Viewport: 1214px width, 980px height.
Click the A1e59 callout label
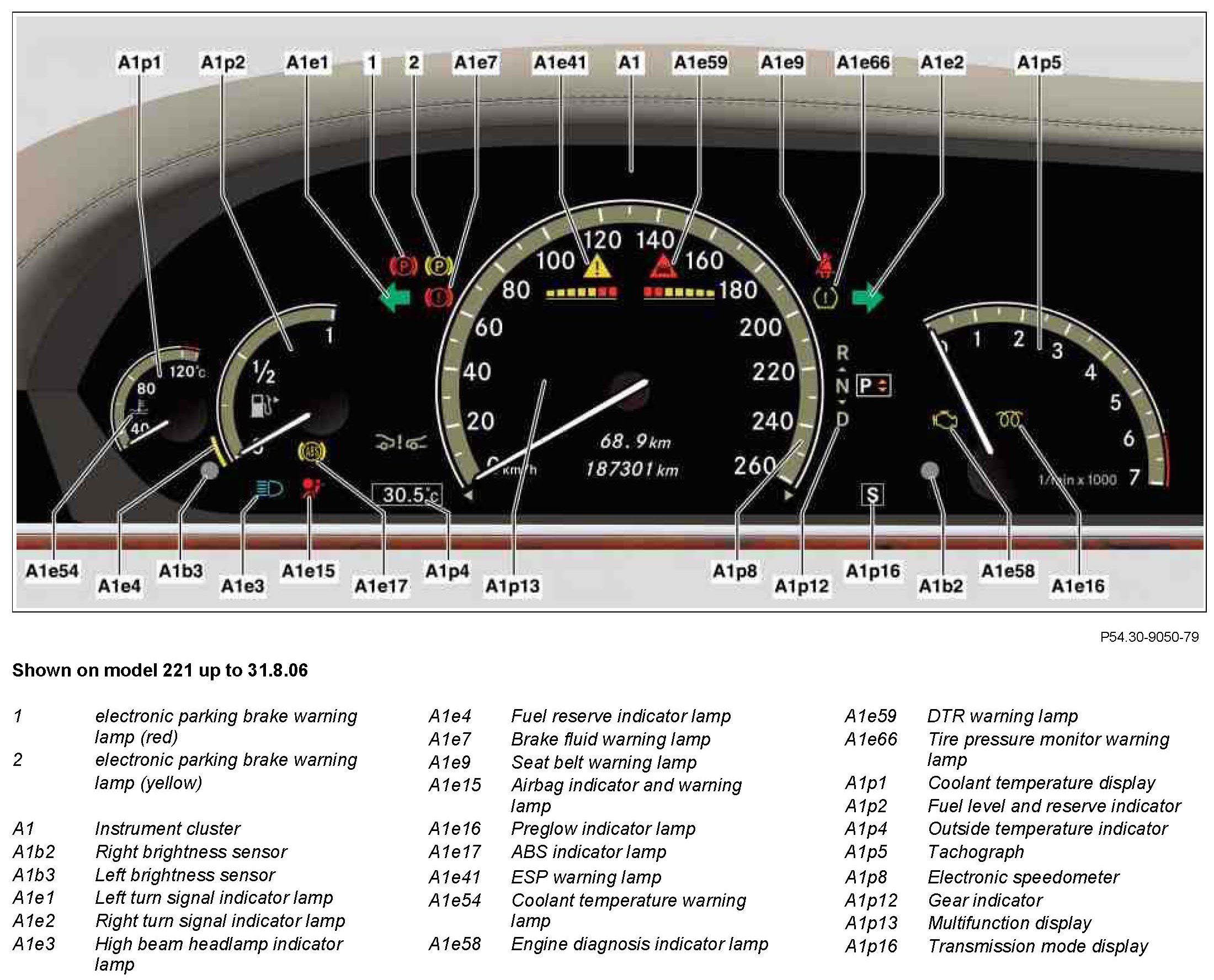pos(700,62)
